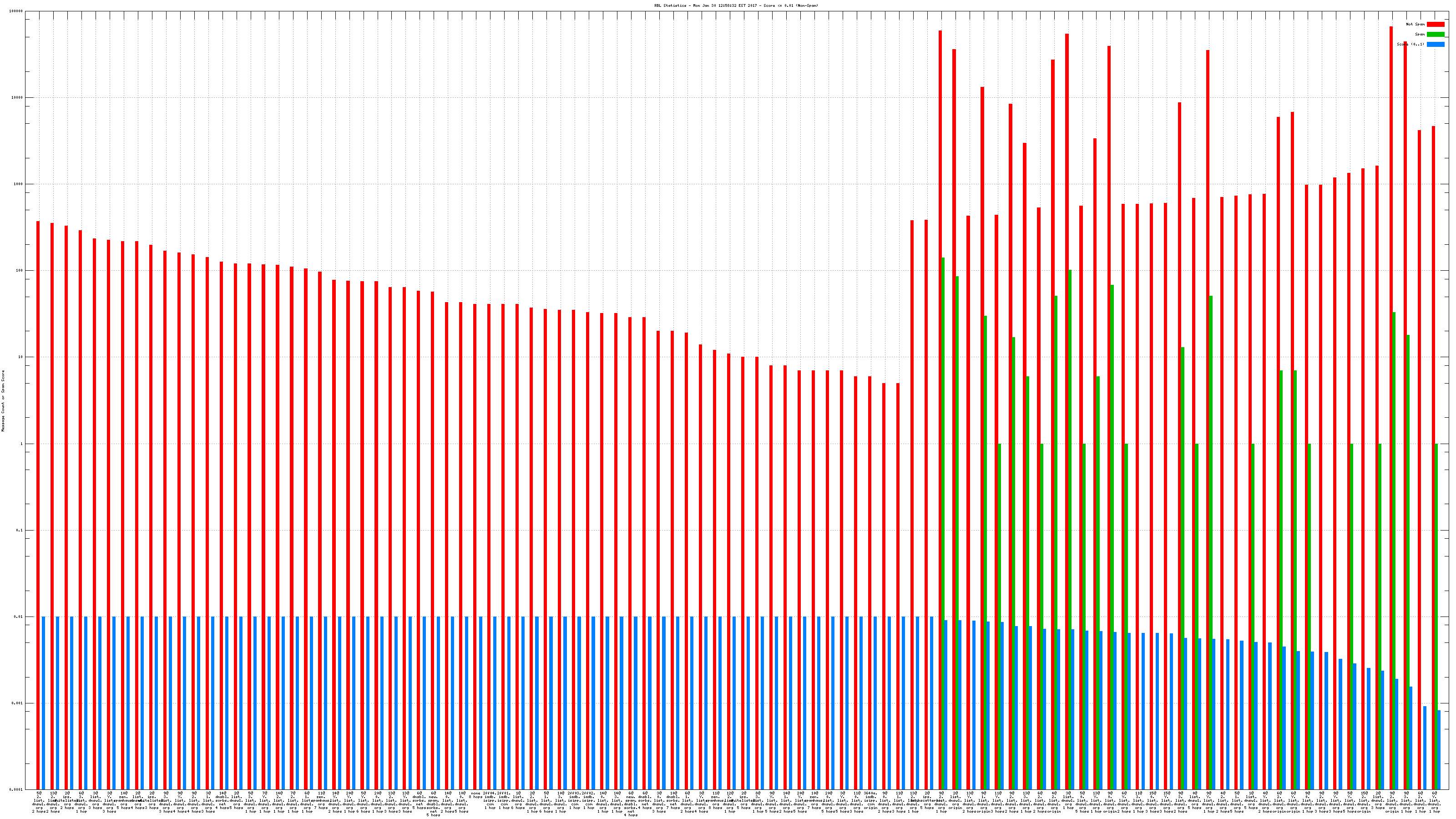This screenshot has height=819, width=1456.
Task: Click the first red bar on the far left
Action: (x=38, y=503)
